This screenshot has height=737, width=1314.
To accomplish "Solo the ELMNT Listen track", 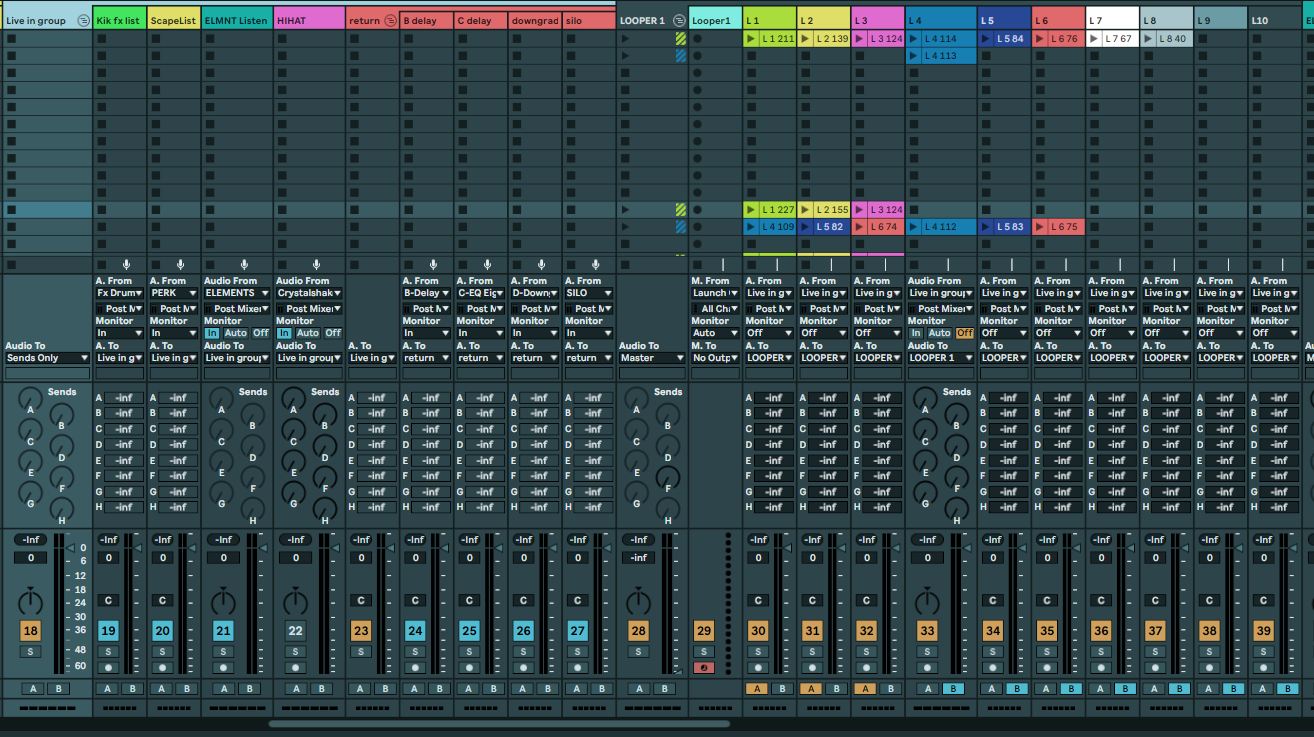I will tap(223, 652).
